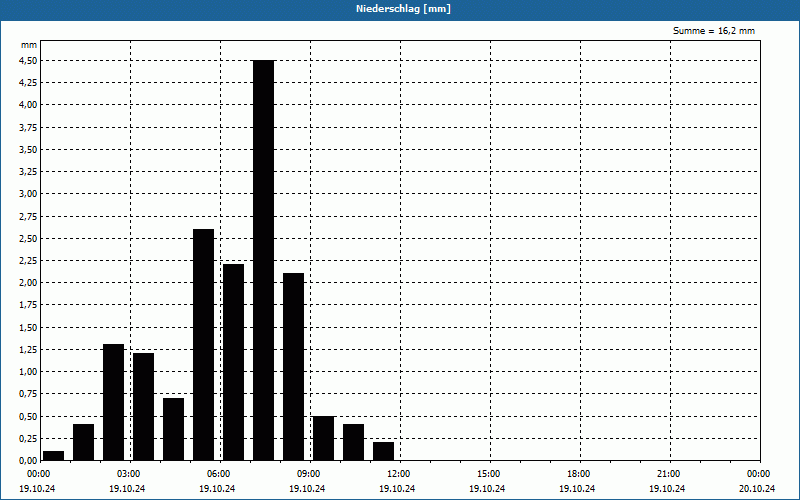Click the 1,30 mm bar just before 03:00

(x=113, y=402)
